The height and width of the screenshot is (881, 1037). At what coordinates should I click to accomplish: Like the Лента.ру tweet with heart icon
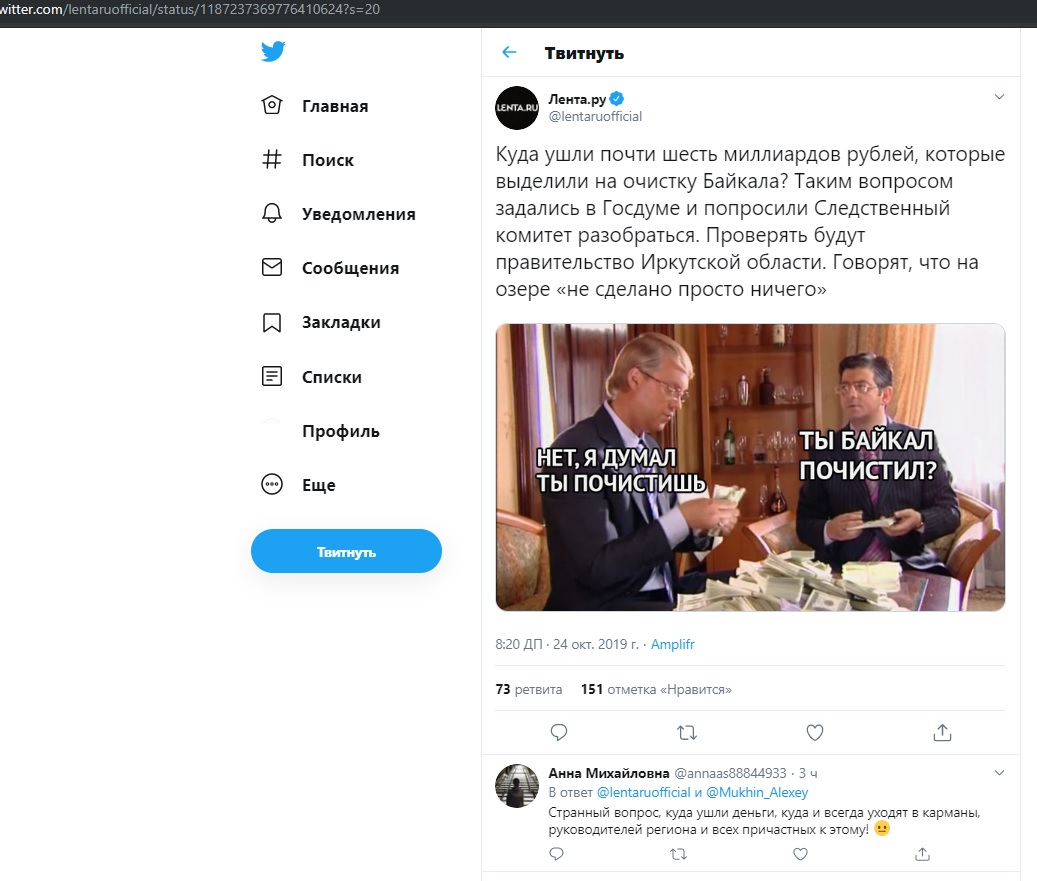[815, 733]
